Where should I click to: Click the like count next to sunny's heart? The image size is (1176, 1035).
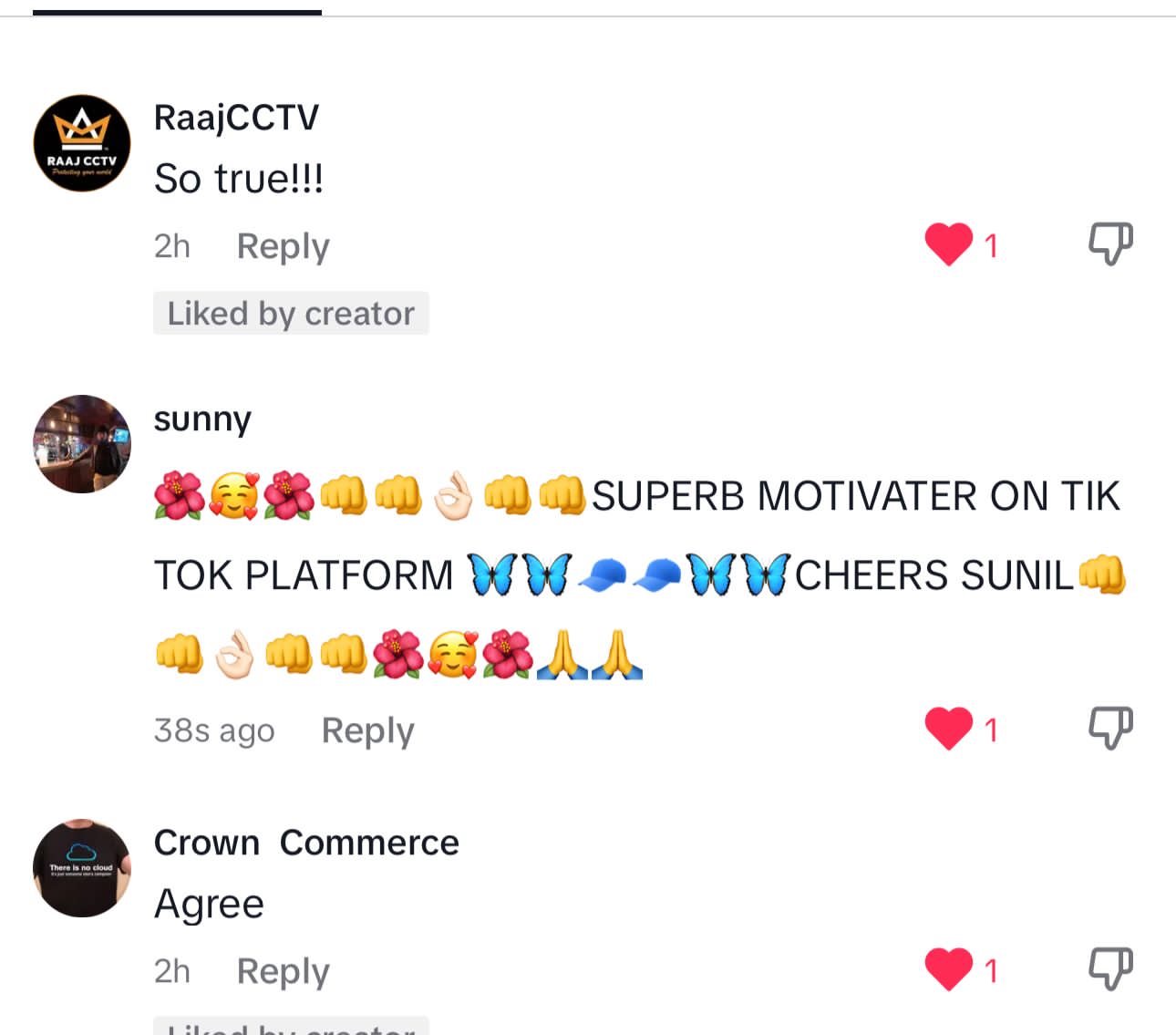pos(991,730)
